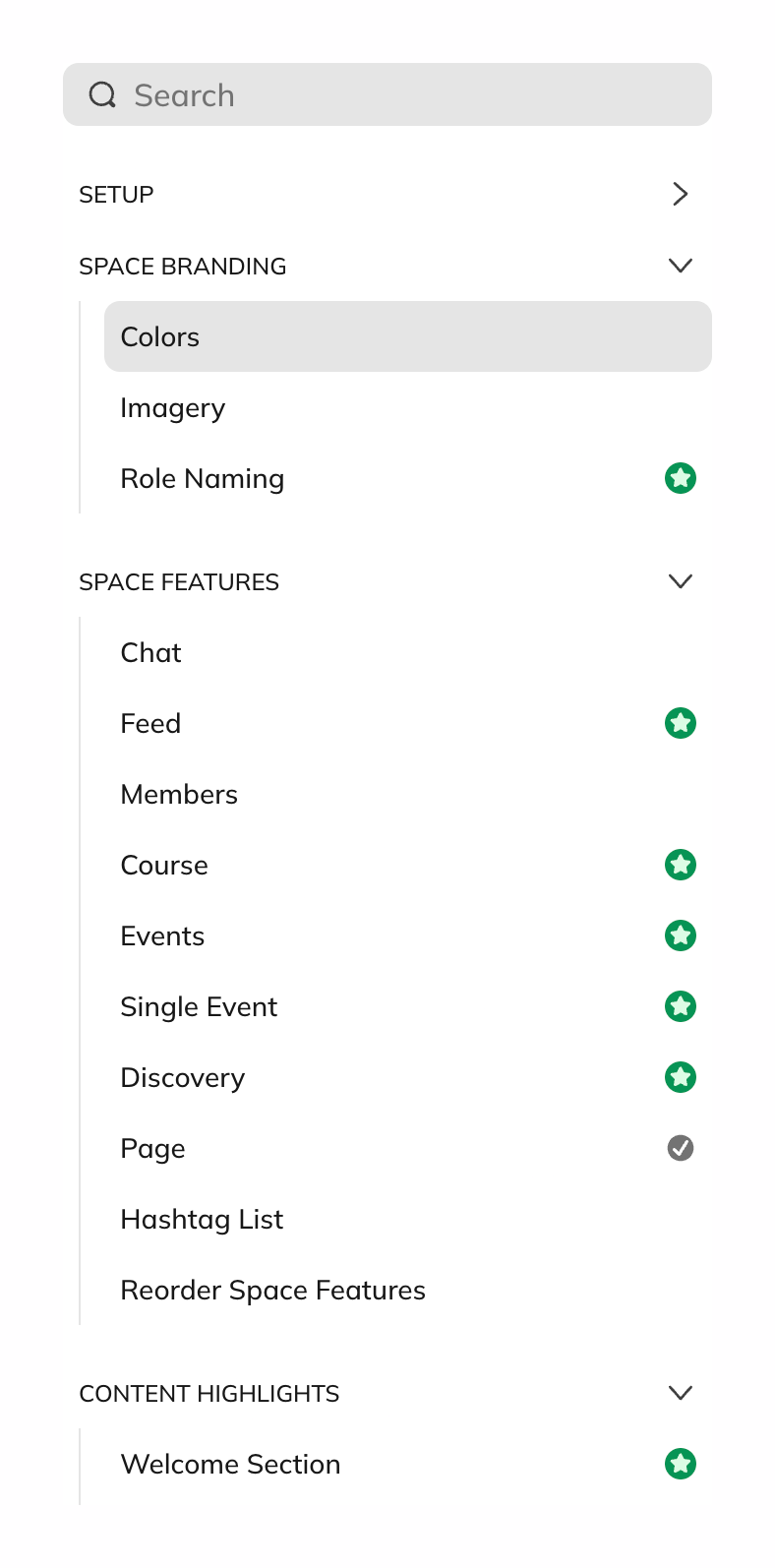Image resolution: width=775 pixels, height=1568 pixels.
Task: Click the premium icon next to Events
Action: pos(681,935)
